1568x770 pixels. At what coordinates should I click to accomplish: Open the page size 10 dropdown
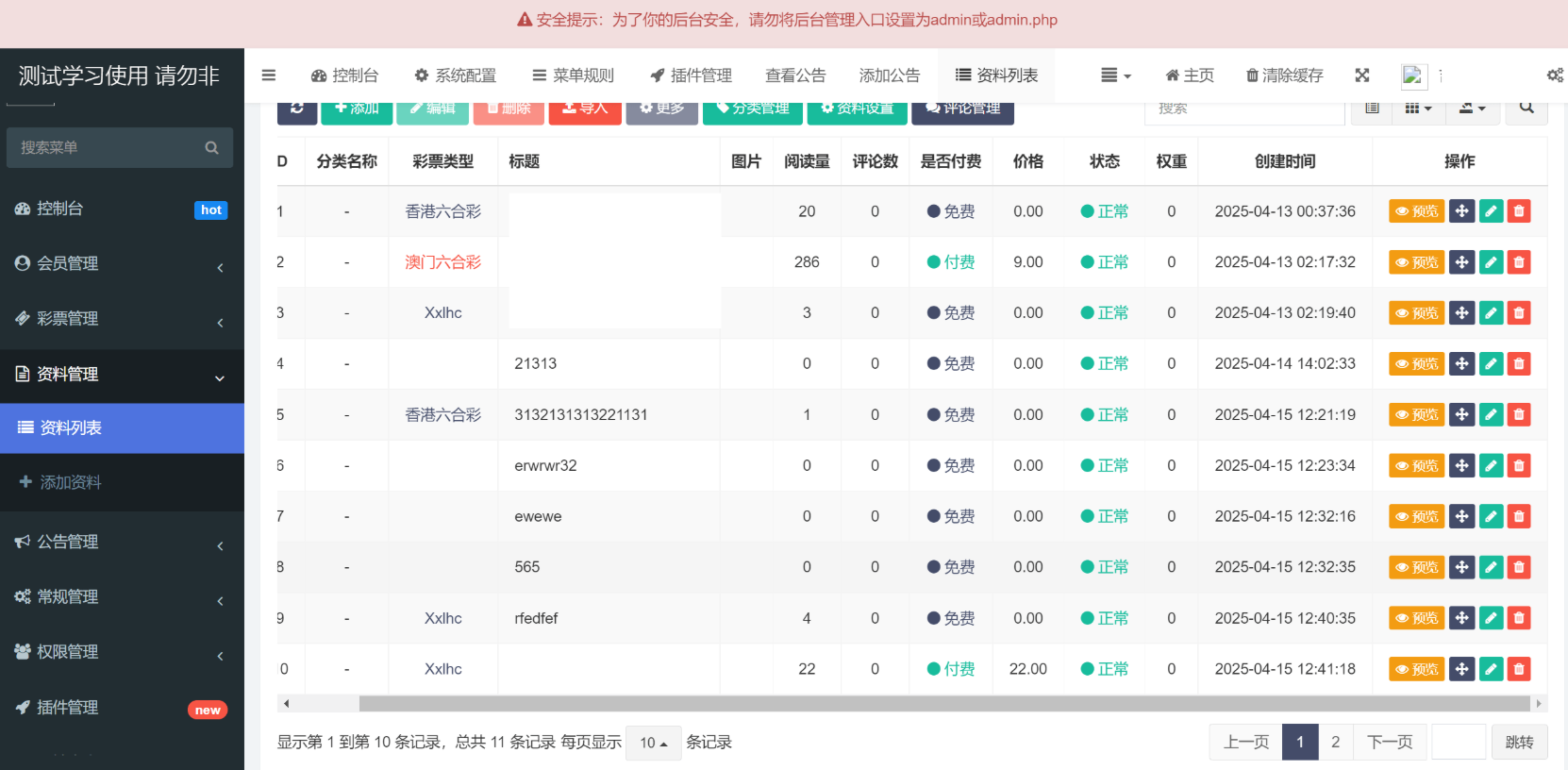tap(653, 743)
